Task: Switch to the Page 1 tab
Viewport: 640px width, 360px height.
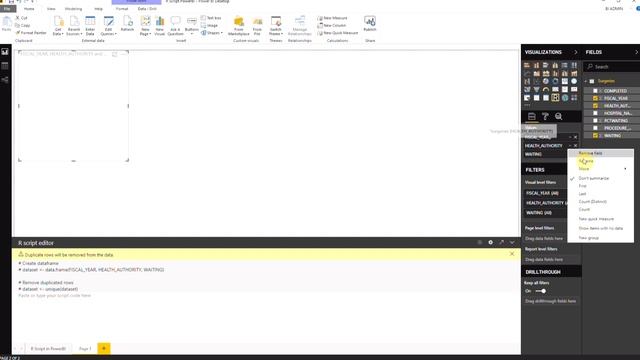Action: (x=85, y=349)
